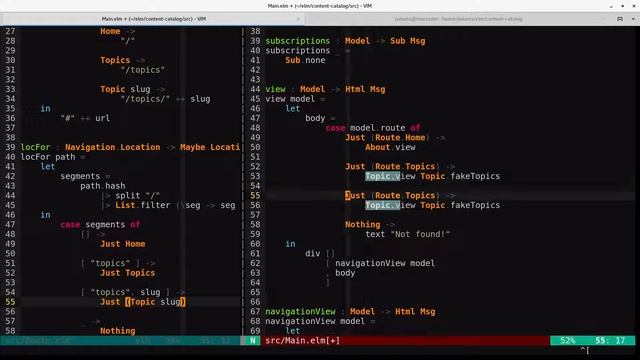Click "Just (Route.Home) ->" on right line 49
The width and height of the screenshot is (640, 360).
(x=395, y=138)
